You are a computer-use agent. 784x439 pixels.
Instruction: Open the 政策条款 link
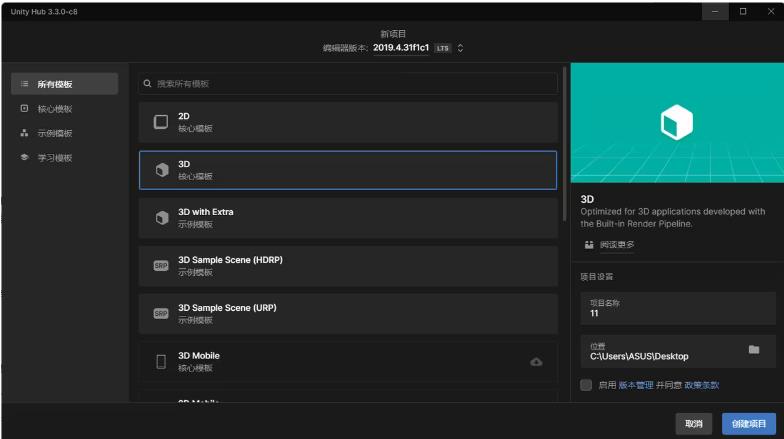point(702,385)
